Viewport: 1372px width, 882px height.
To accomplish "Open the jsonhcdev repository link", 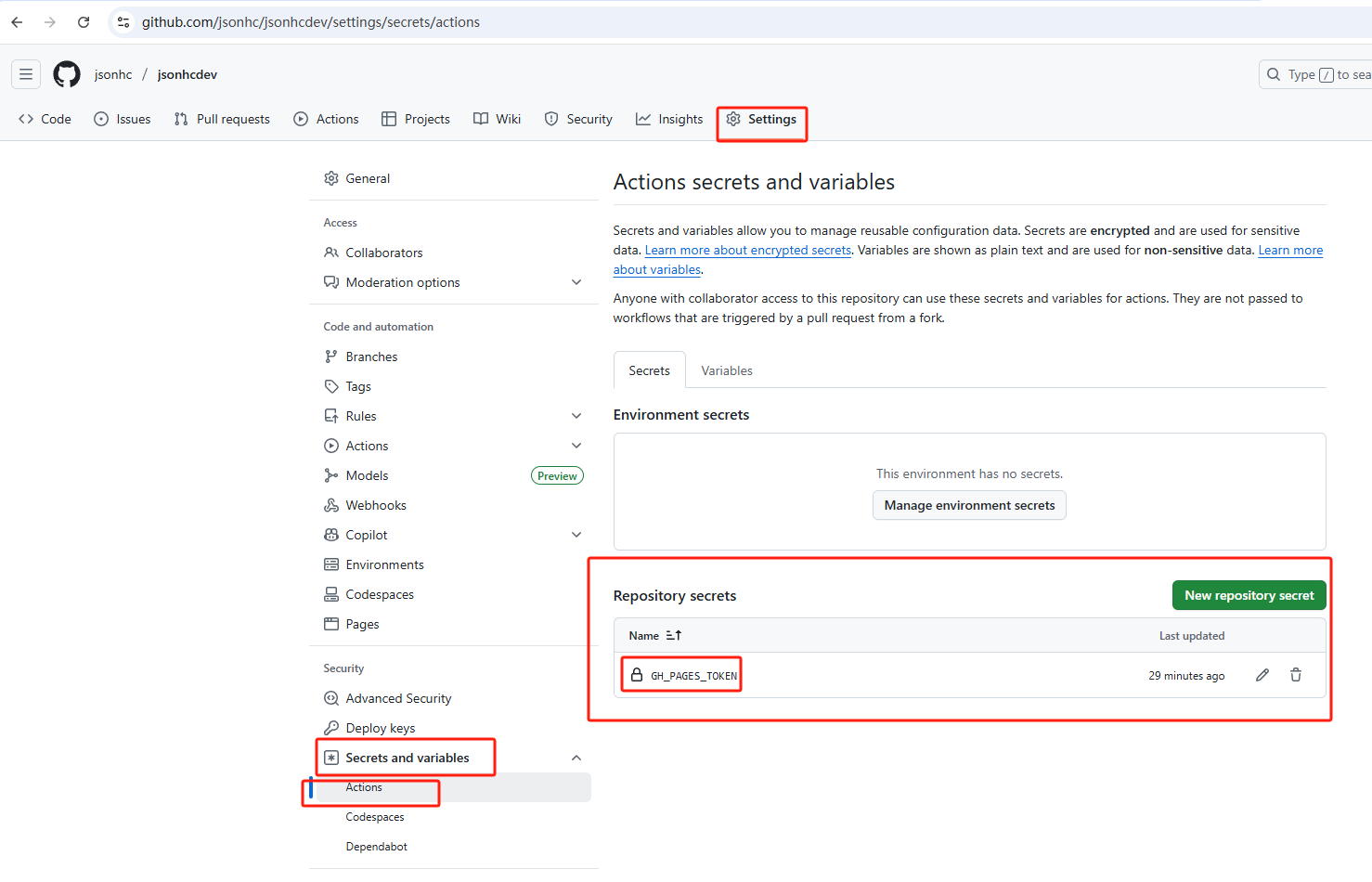I will click(188, 74).
